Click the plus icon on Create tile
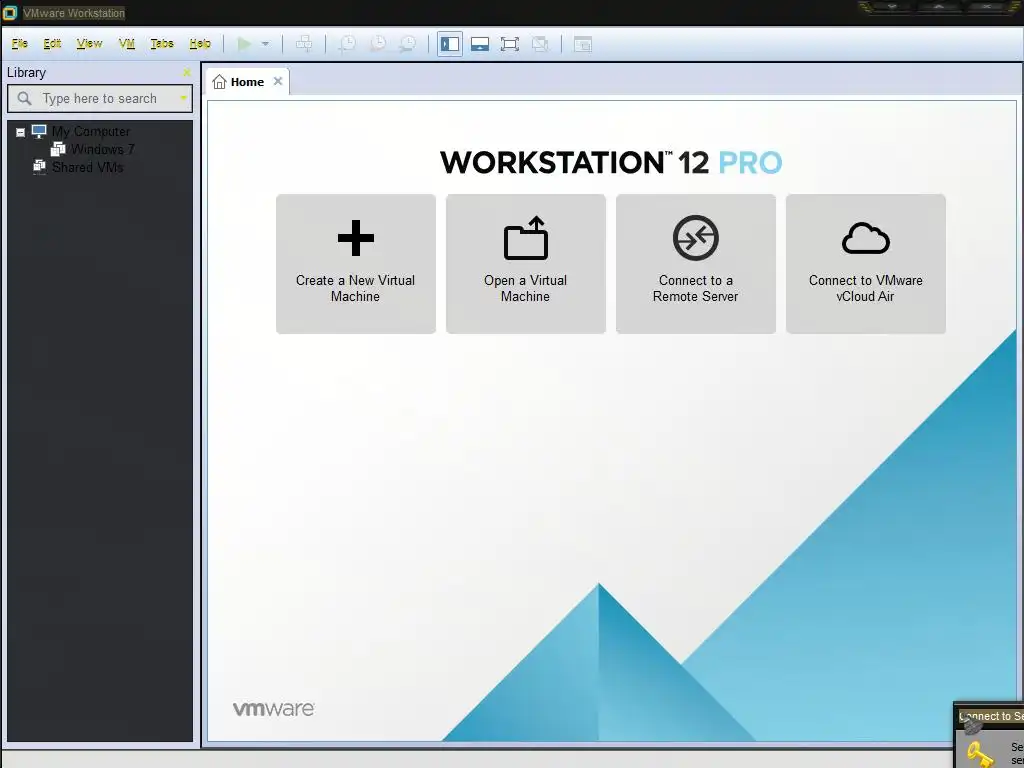1024x768 pixels. click(x=356, y=238)
